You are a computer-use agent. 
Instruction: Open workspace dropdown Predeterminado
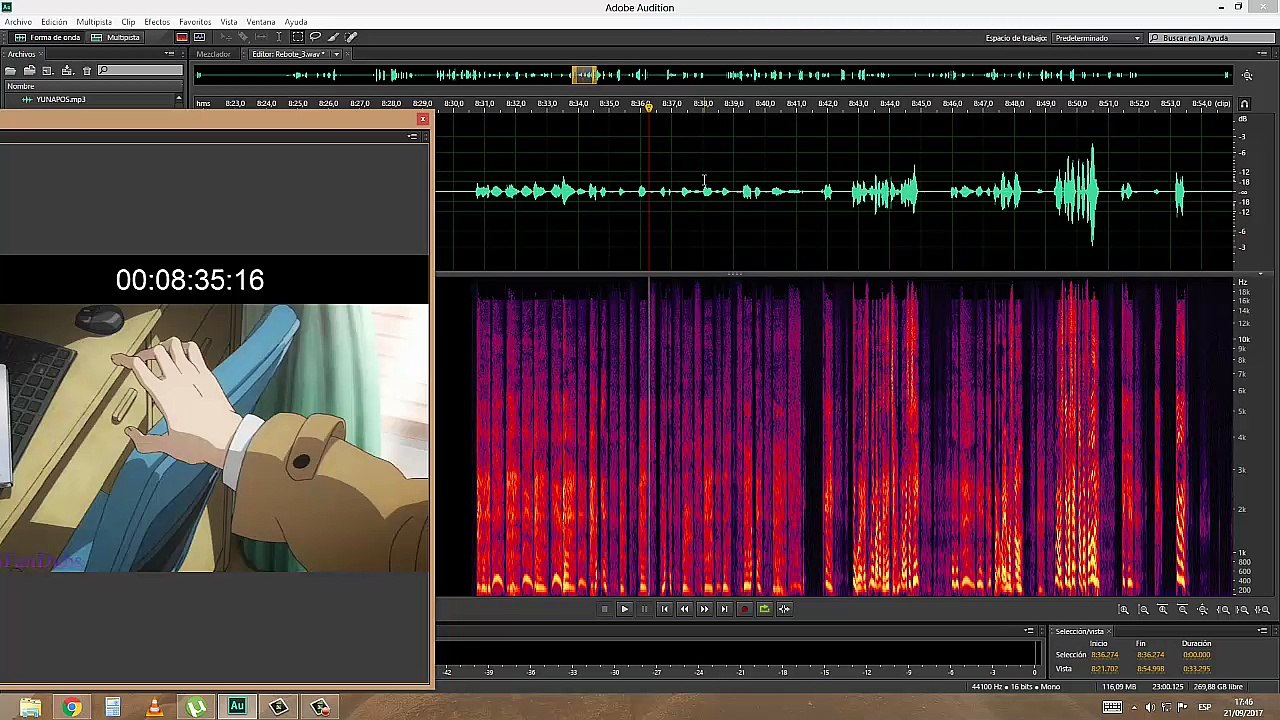pos(1097,38)
